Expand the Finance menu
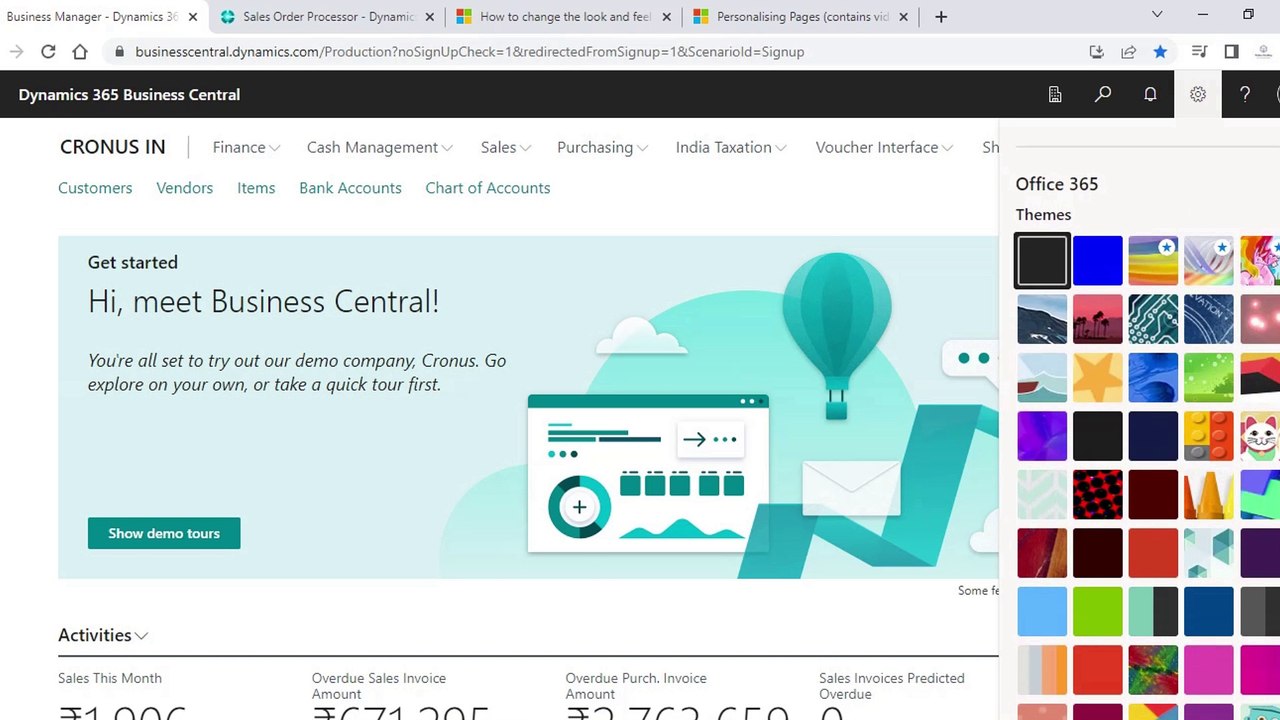The height and width of the screenshot is (720, 1280). 246,147
